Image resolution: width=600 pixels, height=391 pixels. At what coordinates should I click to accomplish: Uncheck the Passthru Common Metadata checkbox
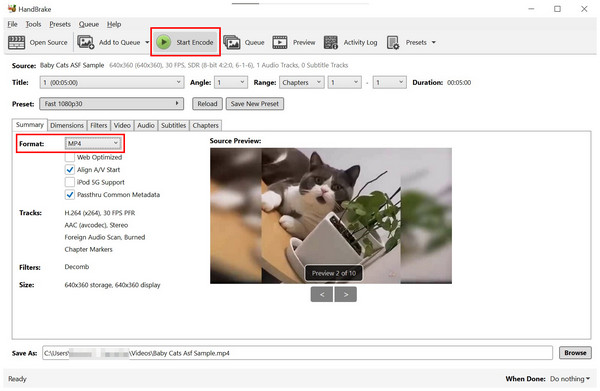click(x=70, y=195)
